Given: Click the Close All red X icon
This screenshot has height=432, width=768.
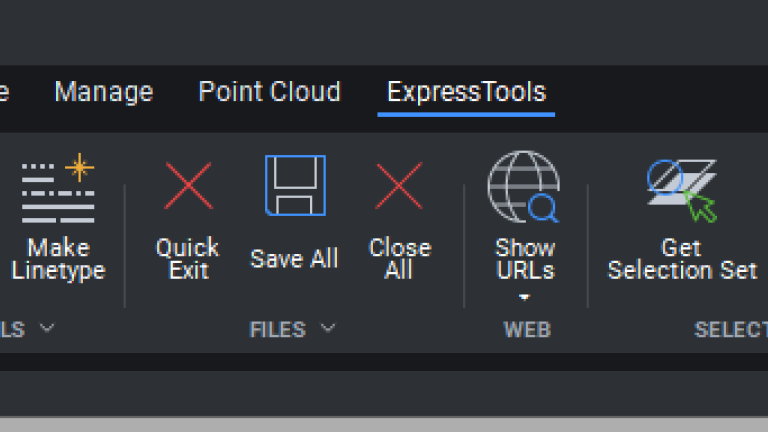Looking at the screenshot, I should (x=399, y=186).
